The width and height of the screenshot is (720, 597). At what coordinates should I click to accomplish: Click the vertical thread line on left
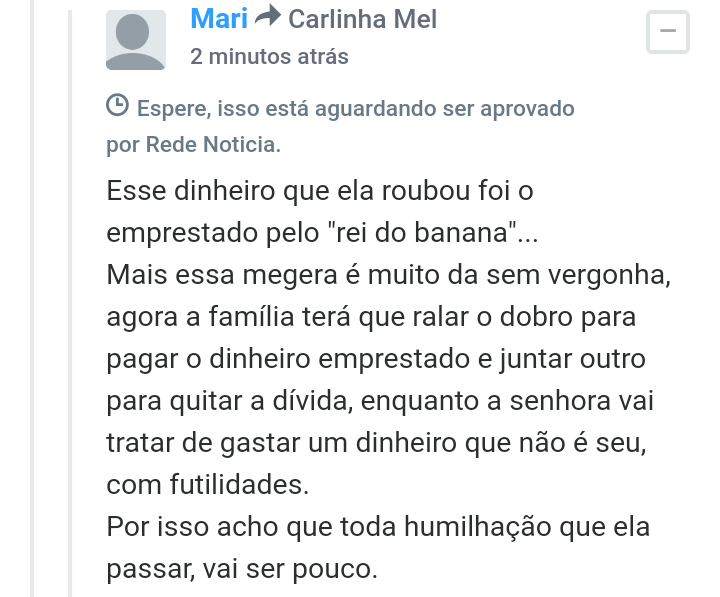pyautogui.click(x=69, y=300)
